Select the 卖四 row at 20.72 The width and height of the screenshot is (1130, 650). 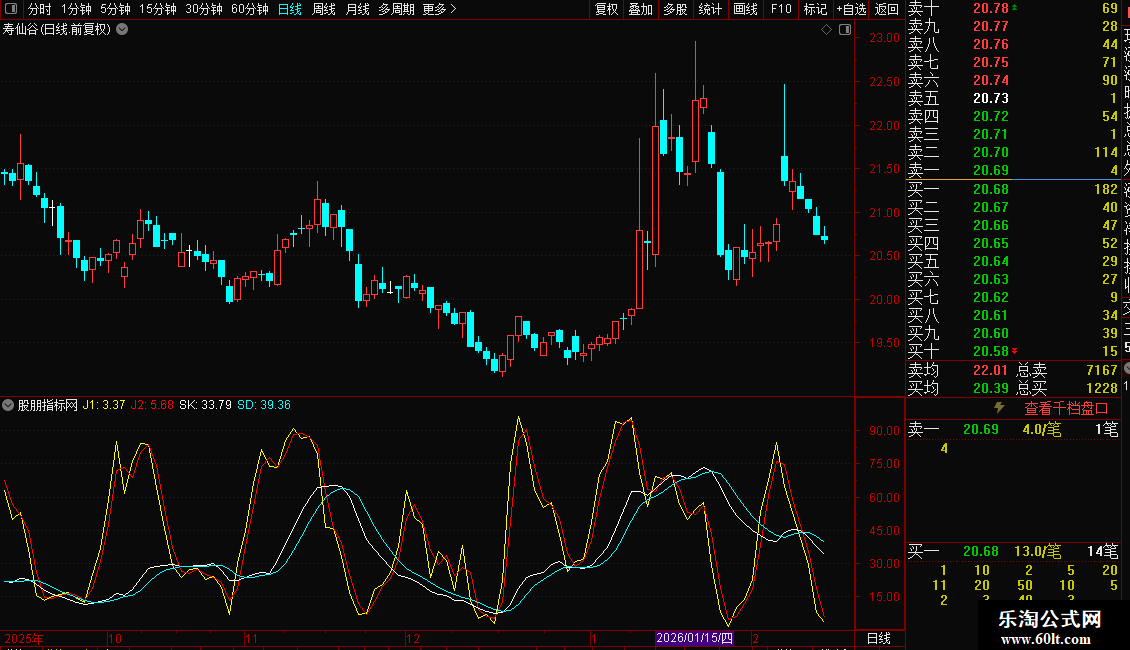coord(1013,116)
